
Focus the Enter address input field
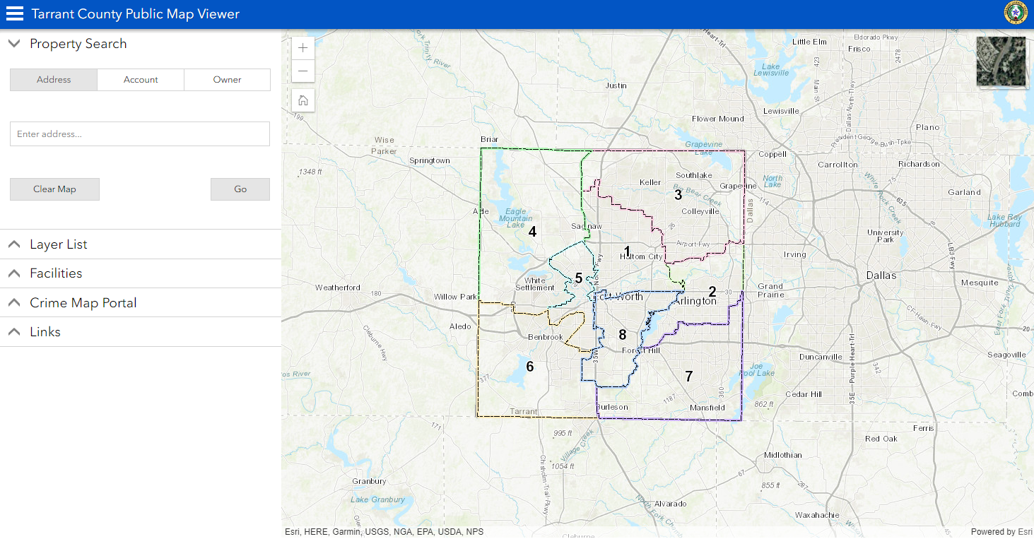[140, 134]
